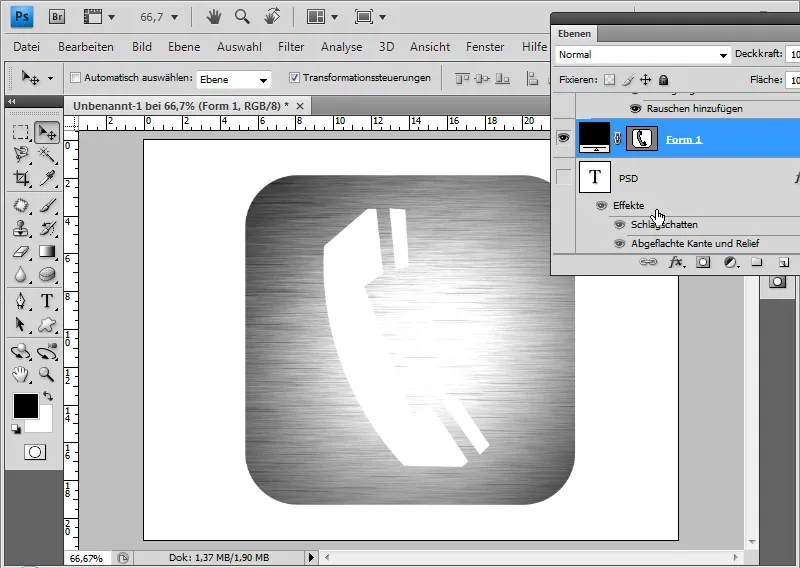Open the tool preset picker arrow
This screenshot has height=568, width=800.
[50, 78]
